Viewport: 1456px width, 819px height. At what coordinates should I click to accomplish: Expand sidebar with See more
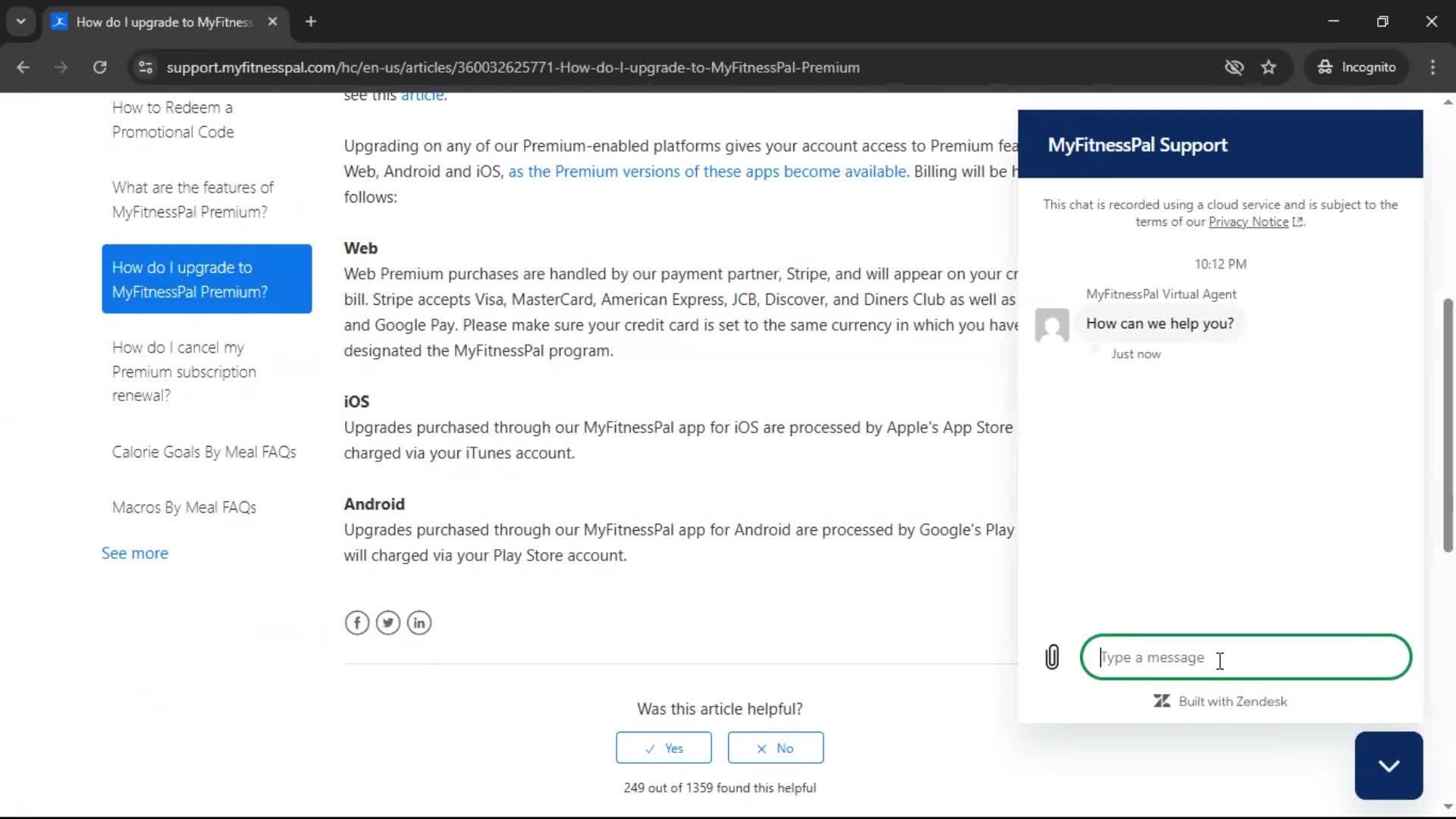click(x=135, y=554)
